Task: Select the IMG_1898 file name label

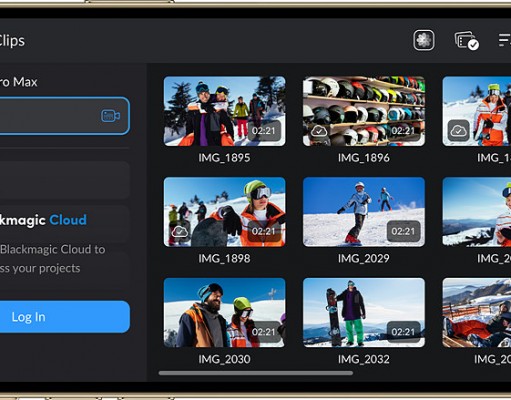Action: click(224, 258)
